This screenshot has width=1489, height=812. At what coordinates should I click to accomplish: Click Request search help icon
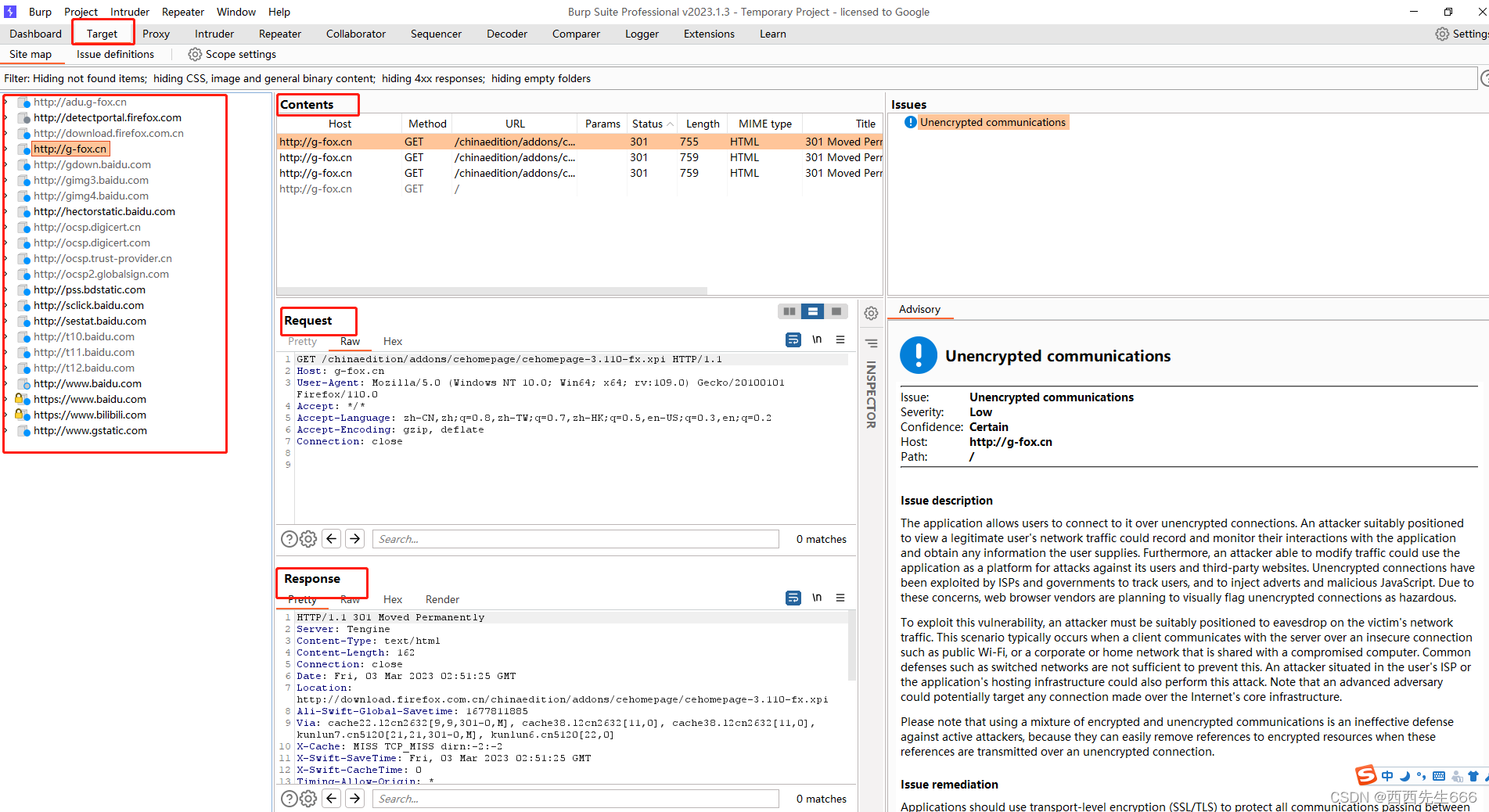point(289,539)
